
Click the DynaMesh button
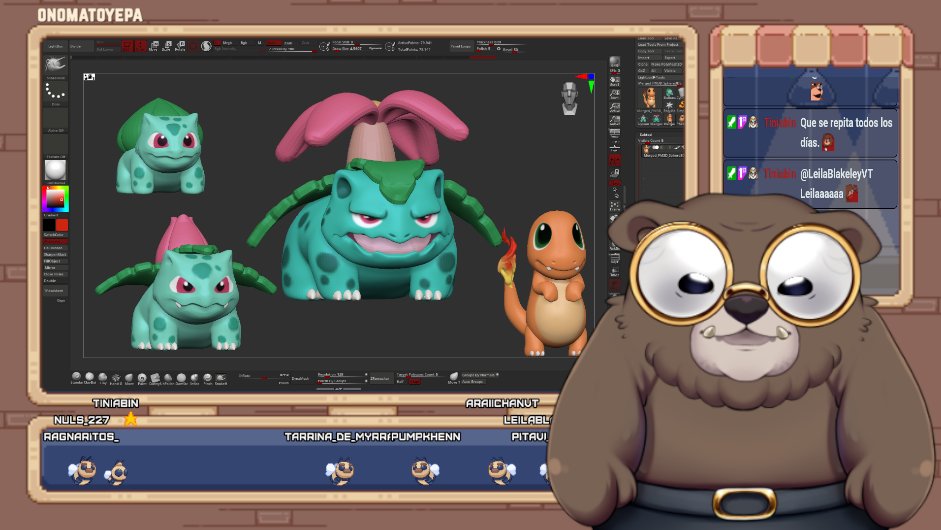click(300, 378)
